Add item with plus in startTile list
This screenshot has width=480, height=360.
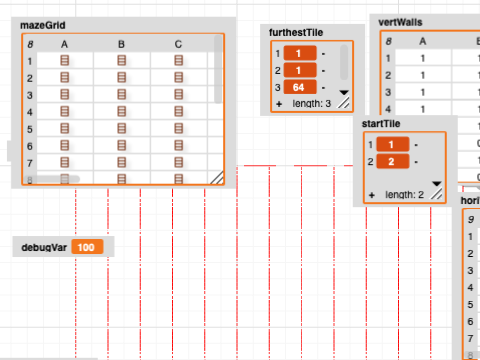(x=372, y=195)
